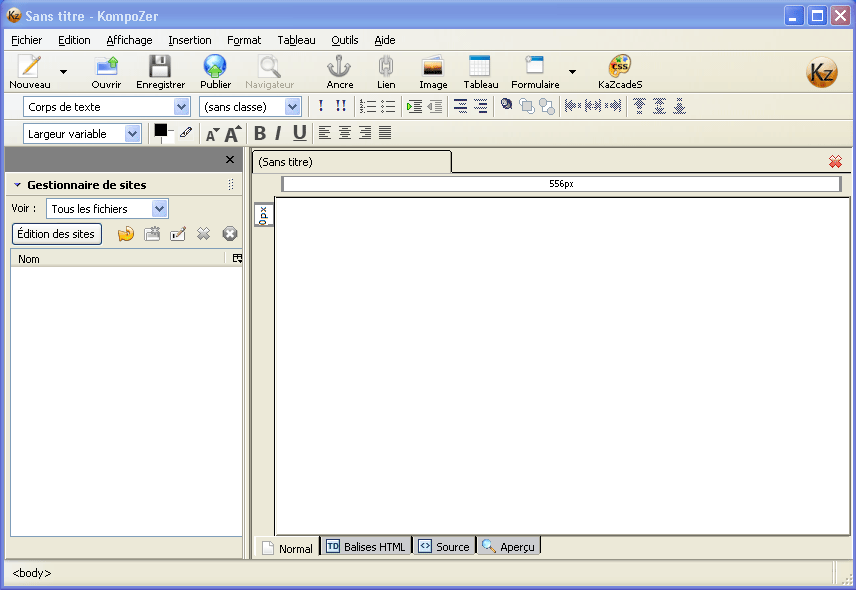Open the column picker beside Nom header
This screenshot has width=856, height=590.
pos(237,258)
